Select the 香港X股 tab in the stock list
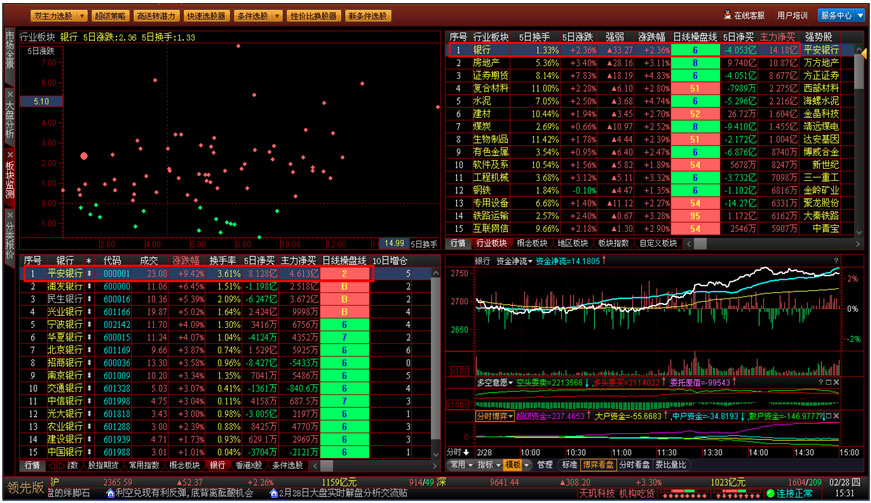Viewport: 871px width, 503px height. click(x=249, y=465)
